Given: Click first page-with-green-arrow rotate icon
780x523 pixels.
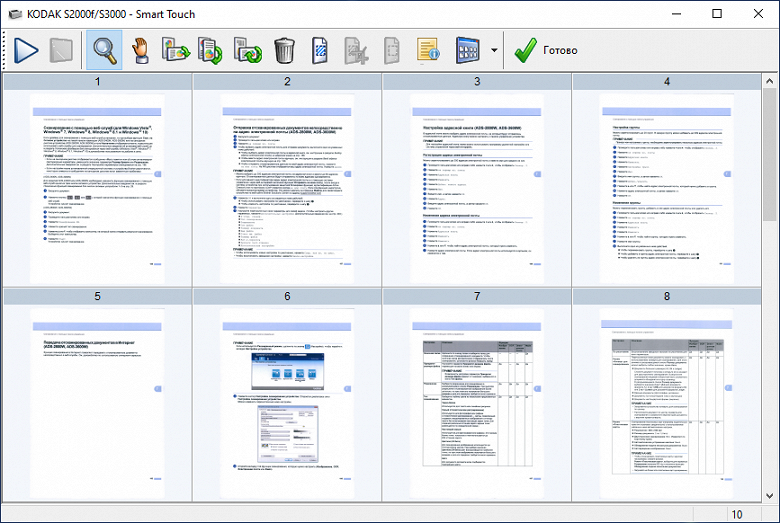Looking at the screenshot, I should click(x=176, y=50).
